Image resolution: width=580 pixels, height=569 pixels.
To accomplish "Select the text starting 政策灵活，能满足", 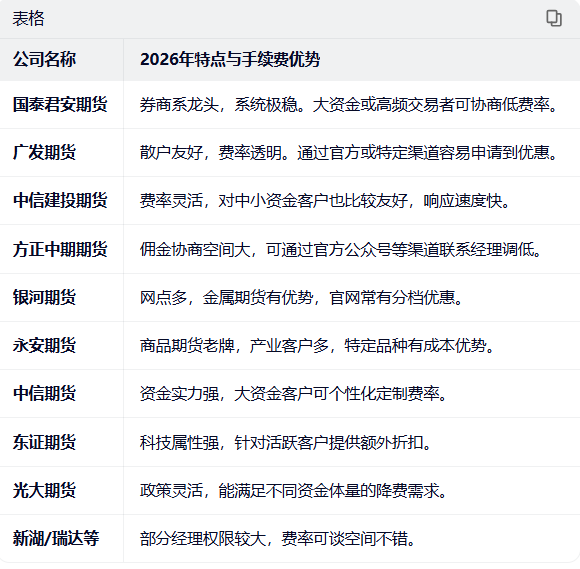I will pos(293,491).
